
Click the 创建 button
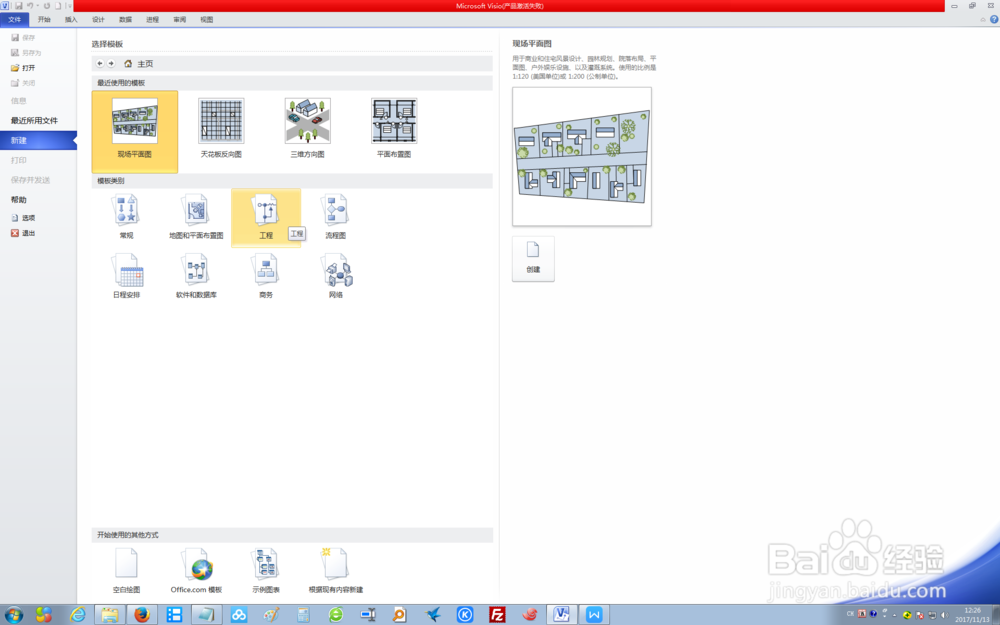(x=533, y=258)
